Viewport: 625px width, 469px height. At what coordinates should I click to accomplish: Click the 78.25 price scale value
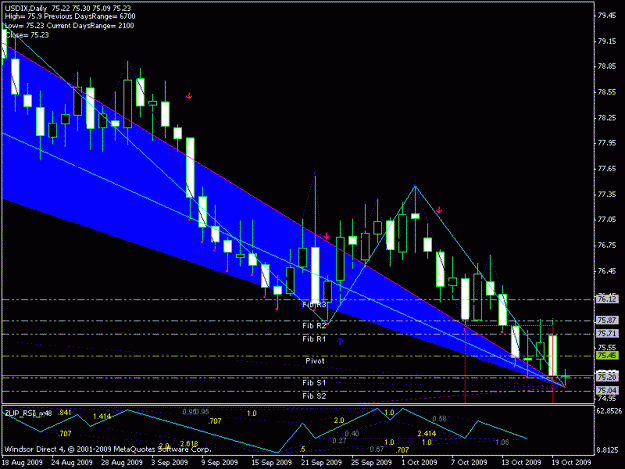[607, 118]
